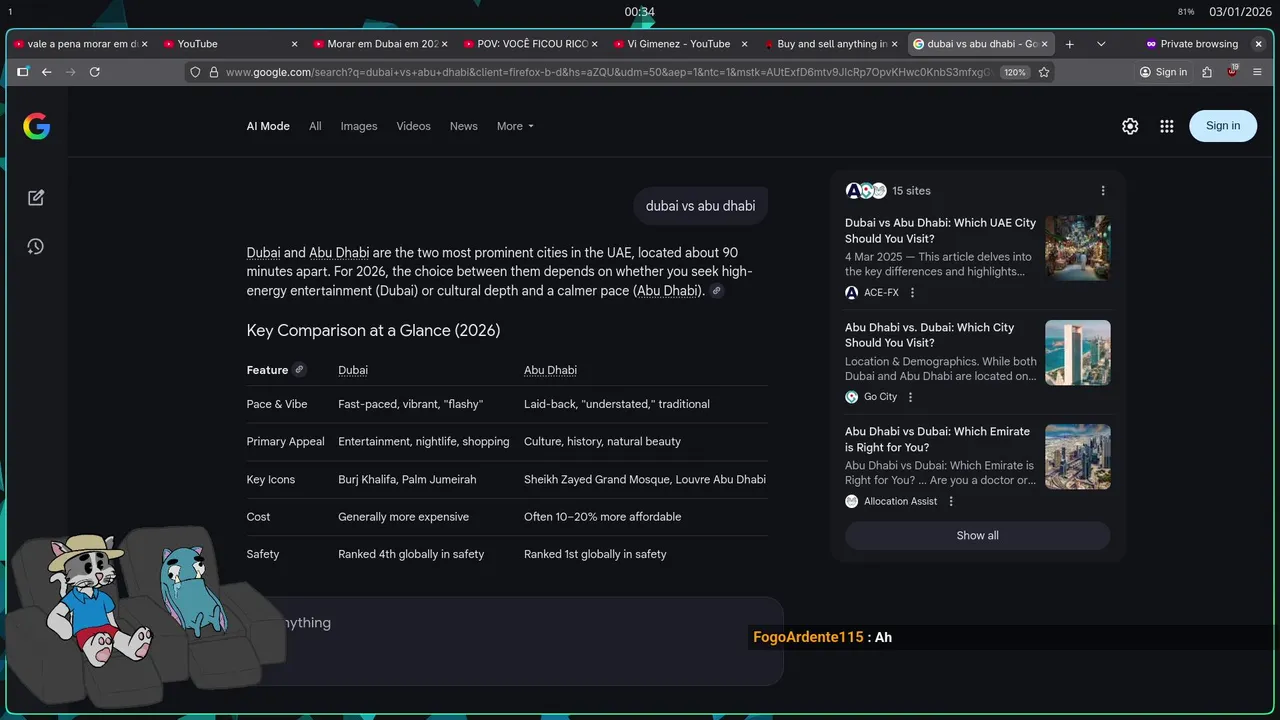Open options for the ACE-FX source

[912, 293]
